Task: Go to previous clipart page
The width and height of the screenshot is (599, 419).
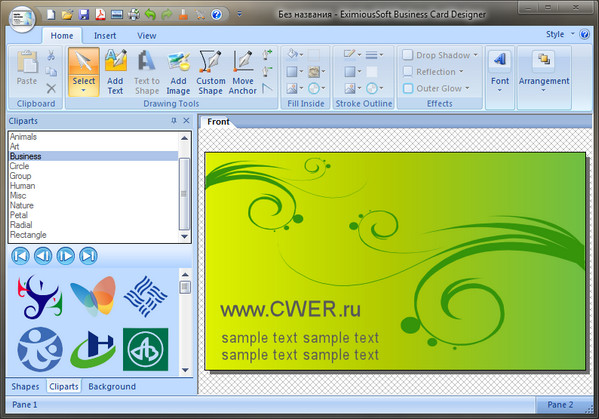Action: click(43, 256)
